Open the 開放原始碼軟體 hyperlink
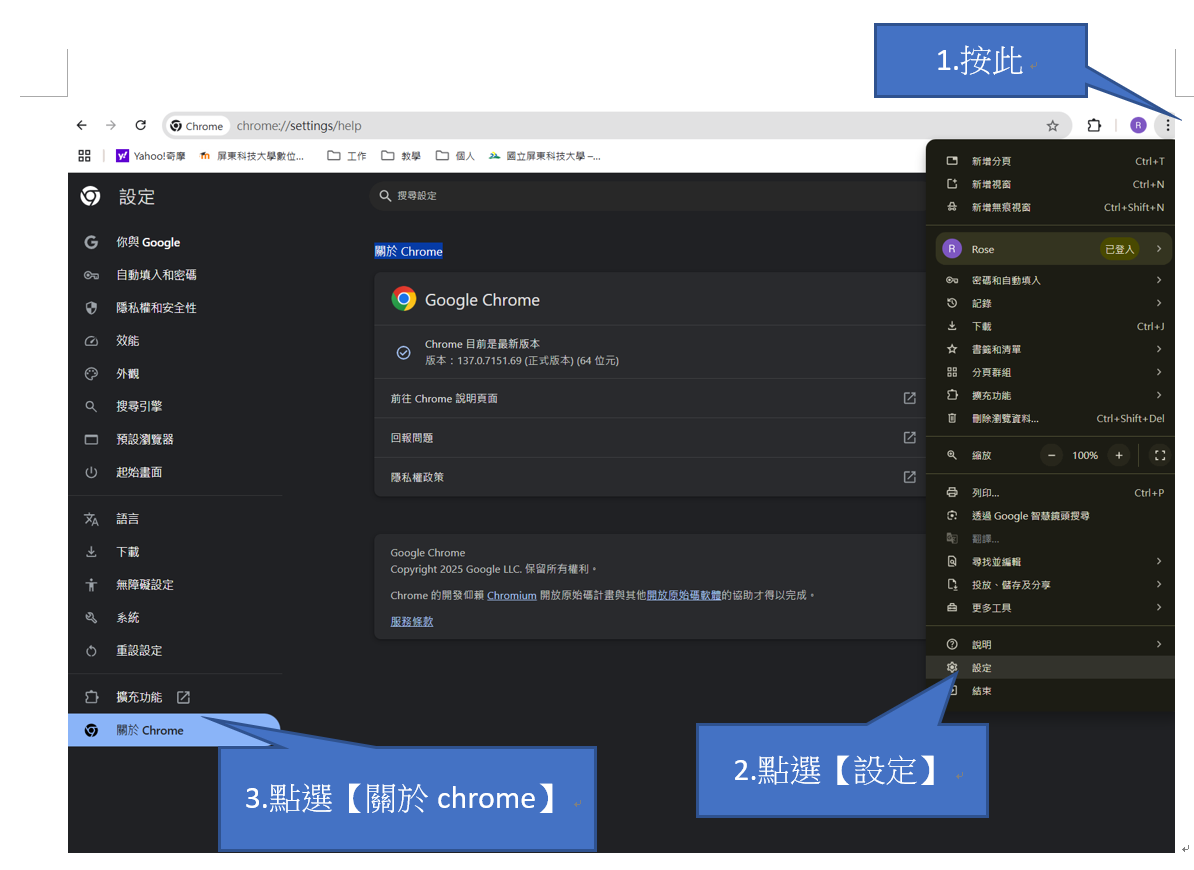This screenshot has width=1194, height=870. pyautogui.click(x=684, y=595)
